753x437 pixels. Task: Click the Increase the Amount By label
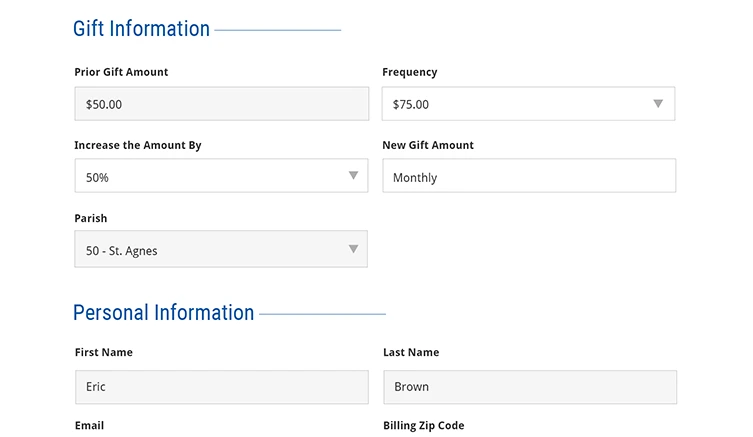138,145
